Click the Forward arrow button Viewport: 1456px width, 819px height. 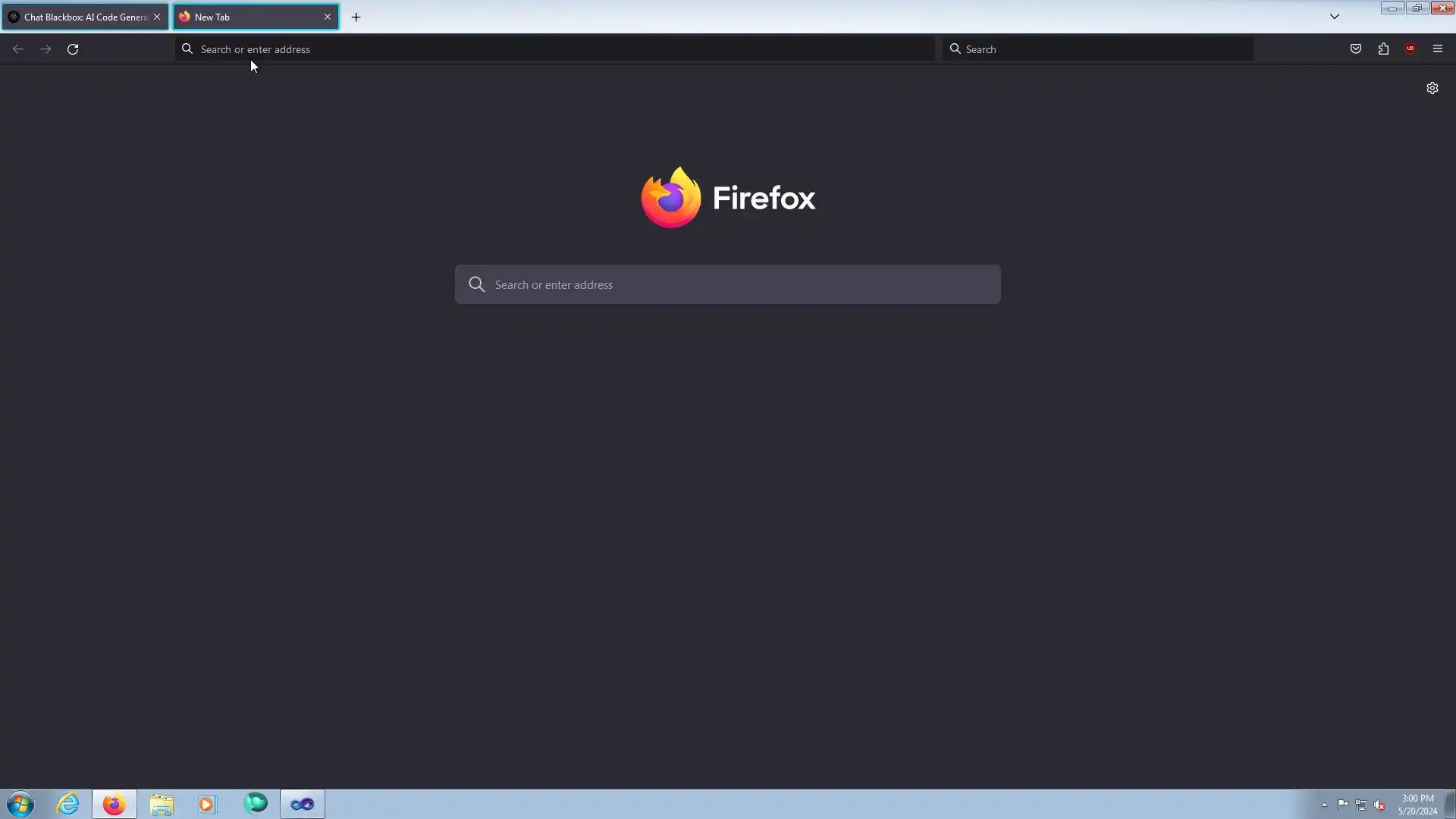[x=45, y=49]
